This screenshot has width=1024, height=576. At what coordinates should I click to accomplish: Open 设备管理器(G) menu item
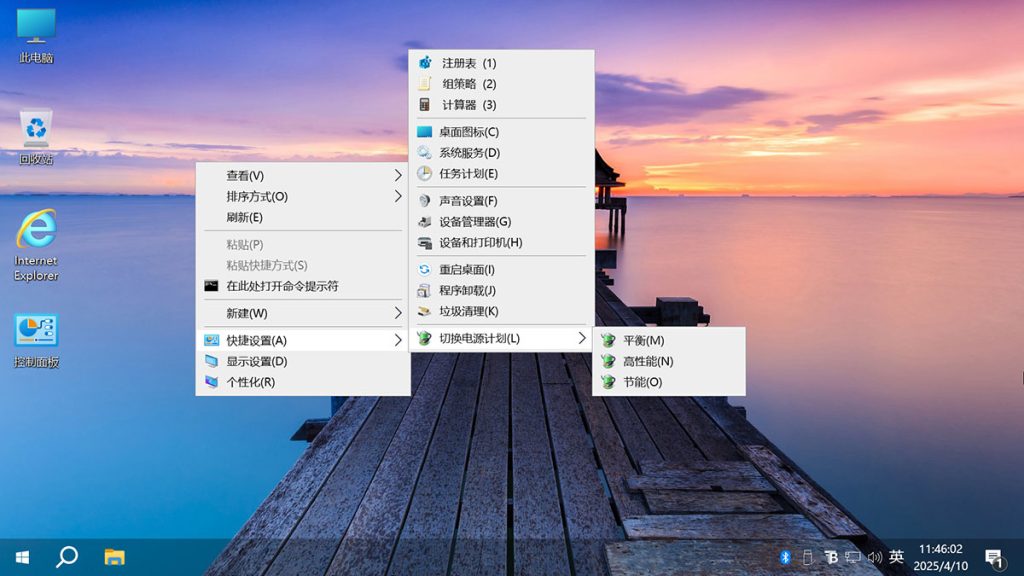click(x=502, y=221)
